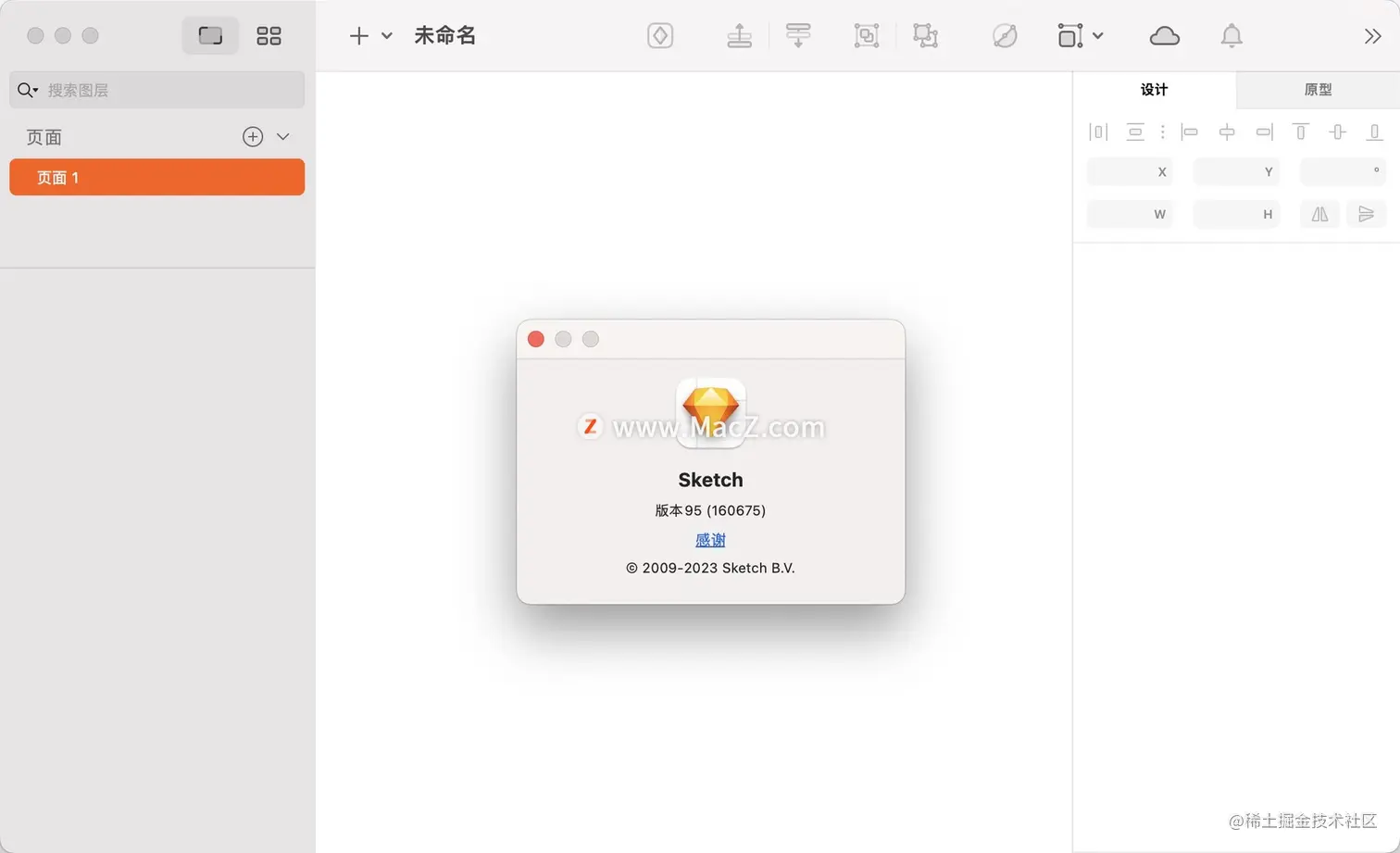Click the align right icon
This screenshot has width=1400, height=853.
pyautogui.click(x=1264, y=132)
